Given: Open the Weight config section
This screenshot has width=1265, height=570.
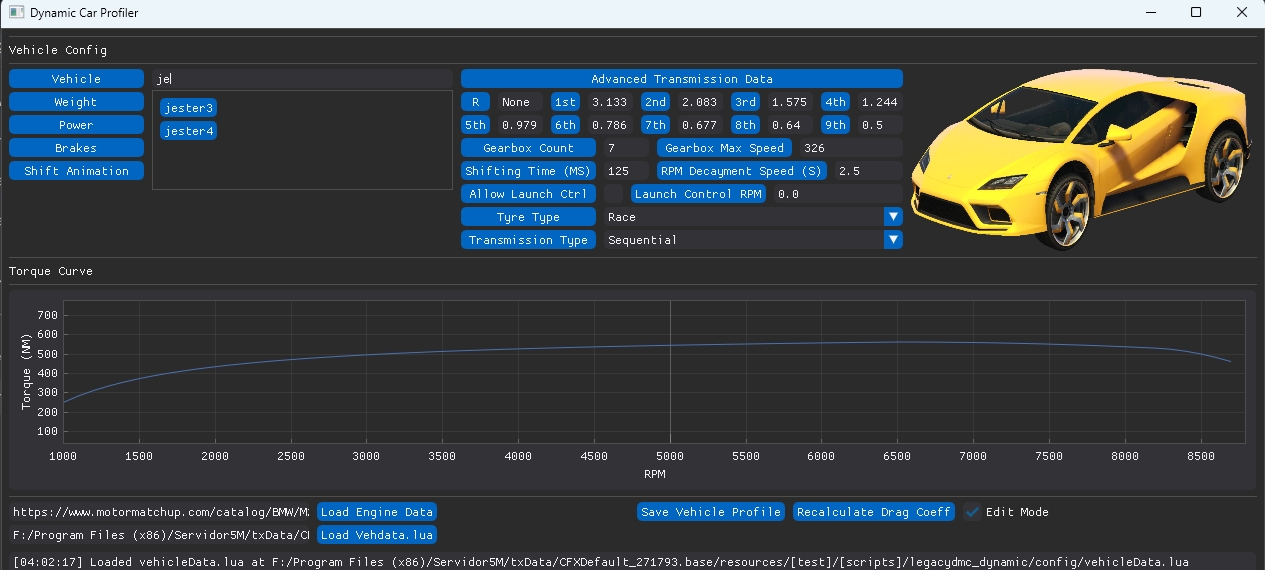Looking at the screenshot, I should (x=76, y=102).
